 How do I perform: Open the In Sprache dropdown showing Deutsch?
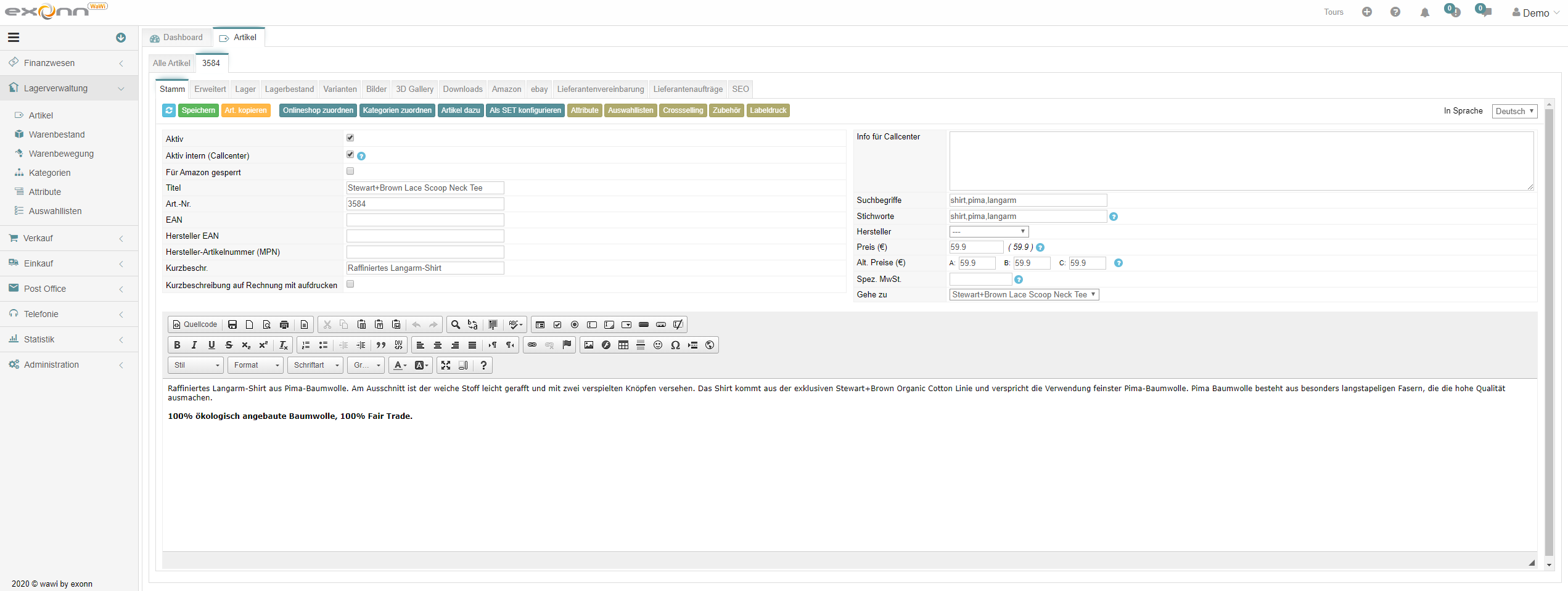coord(1514,111)
